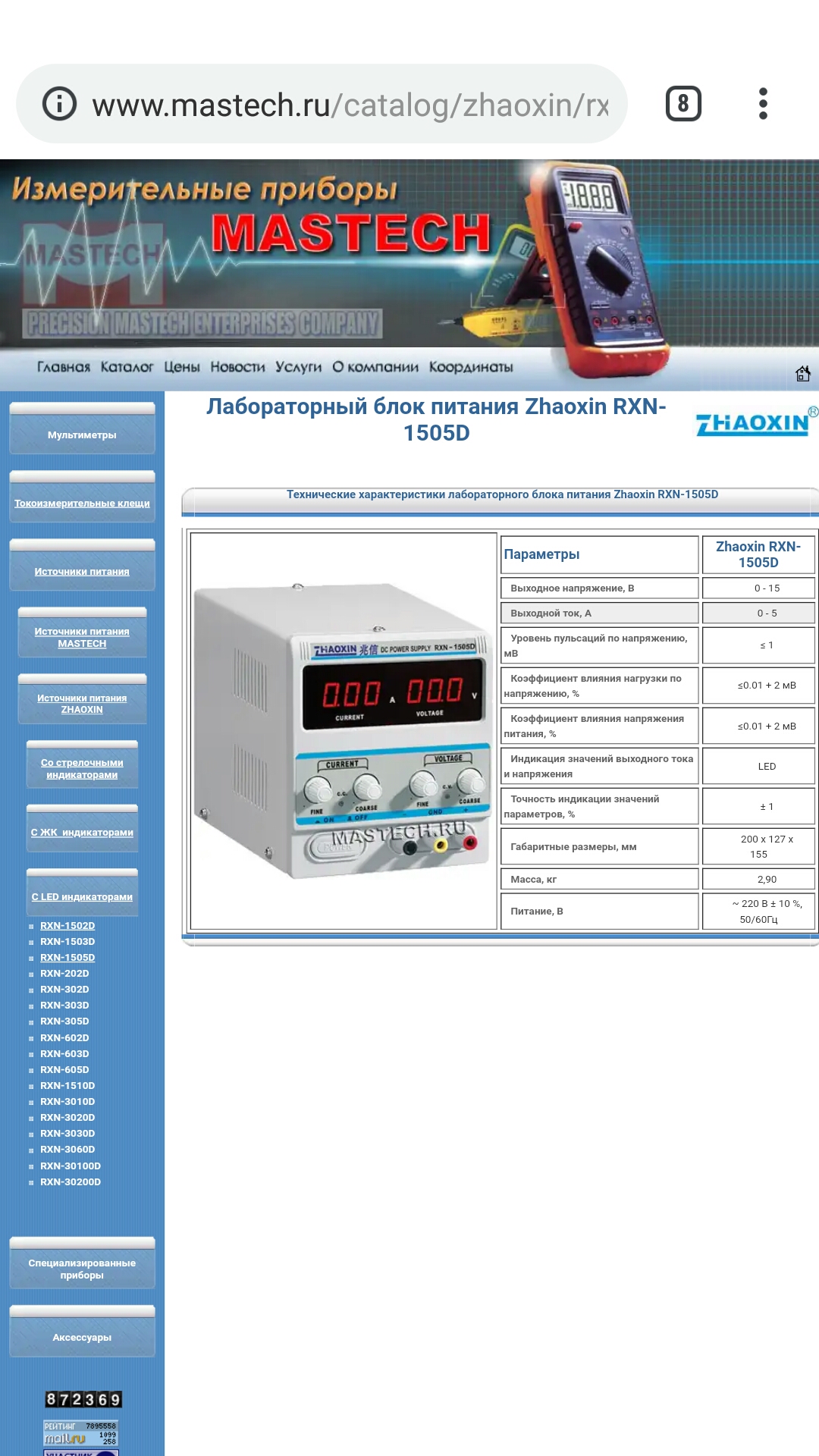Click the home icon in the site header
The height and width of the screenshot is (1456, 819).
tap(803, 373)
